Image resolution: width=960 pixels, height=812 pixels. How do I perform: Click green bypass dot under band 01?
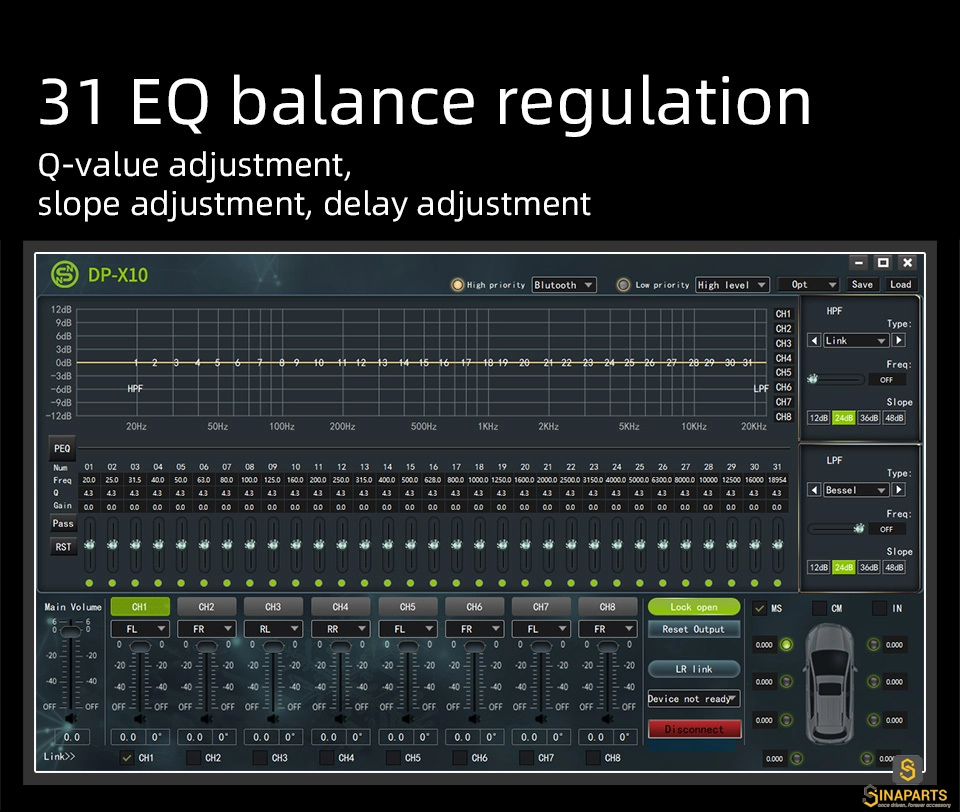(x=89, y=583)
